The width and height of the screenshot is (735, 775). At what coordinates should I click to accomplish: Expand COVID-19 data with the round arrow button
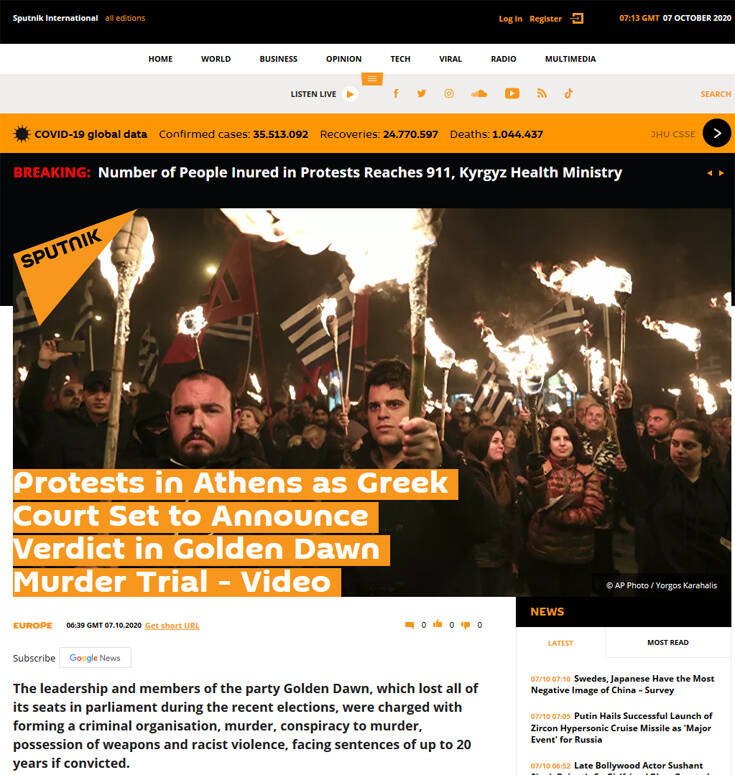pyautogui.click(x=717, y=133)
